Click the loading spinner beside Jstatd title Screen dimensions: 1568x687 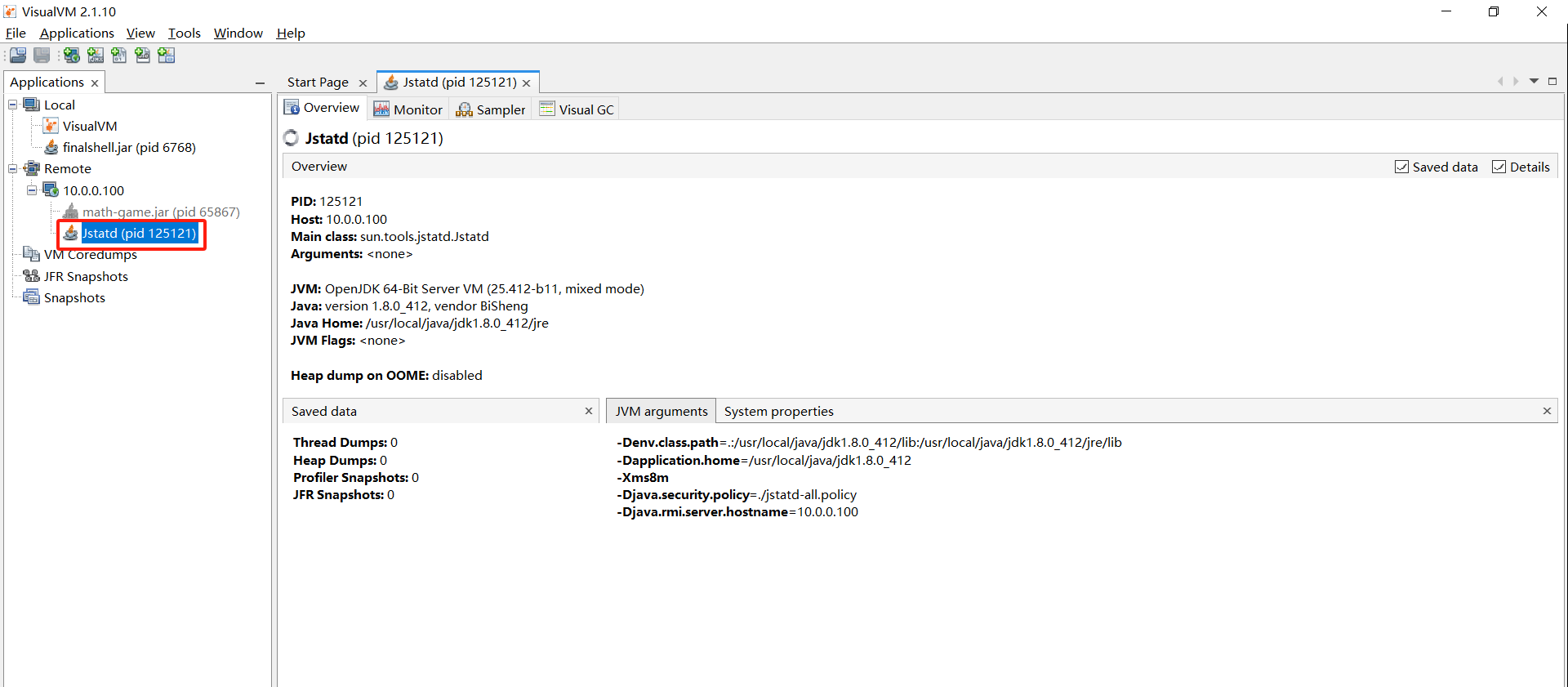[291, 138]
